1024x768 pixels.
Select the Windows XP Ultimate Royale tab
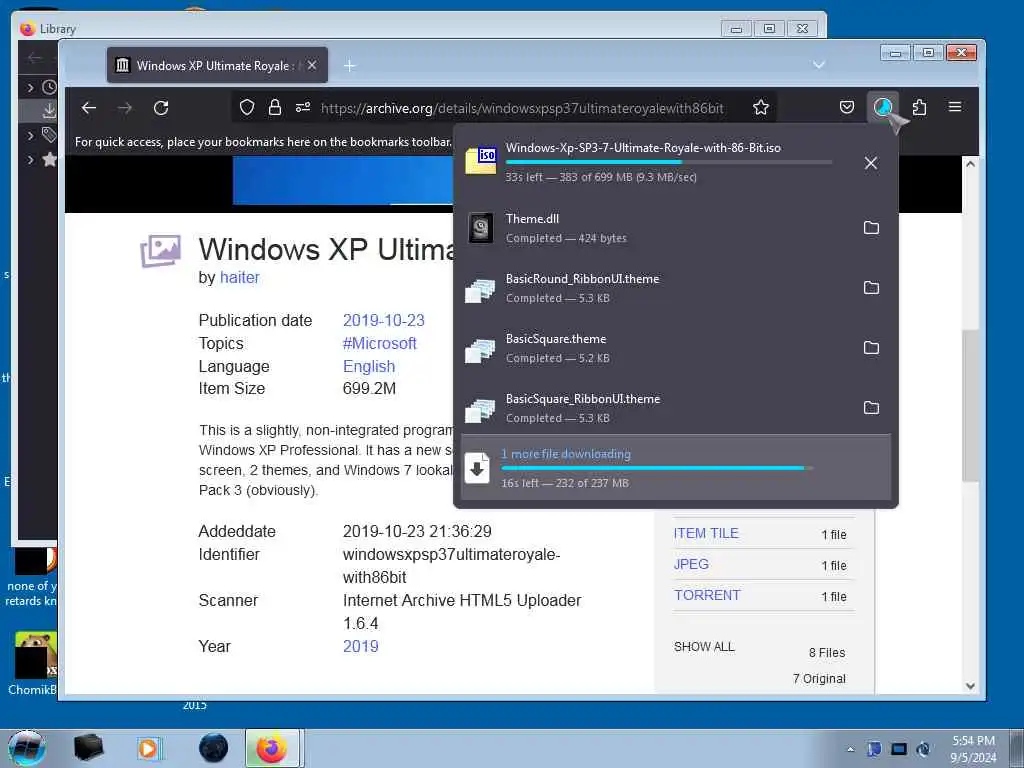coord(217,65)
